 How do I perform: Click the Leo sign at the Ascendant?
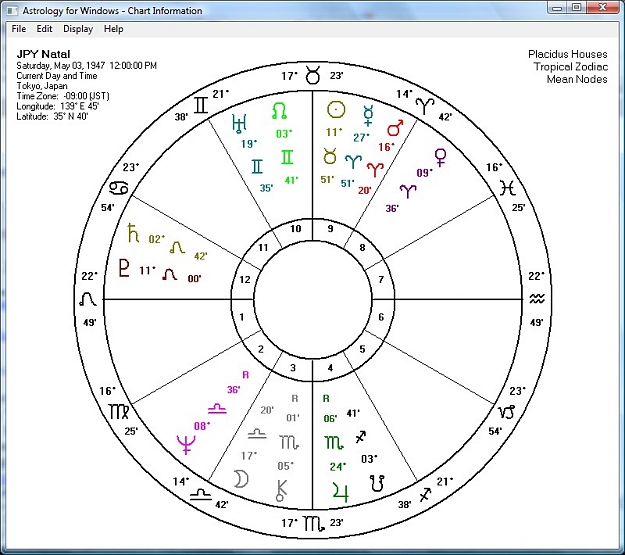click(x=88, y=299)
